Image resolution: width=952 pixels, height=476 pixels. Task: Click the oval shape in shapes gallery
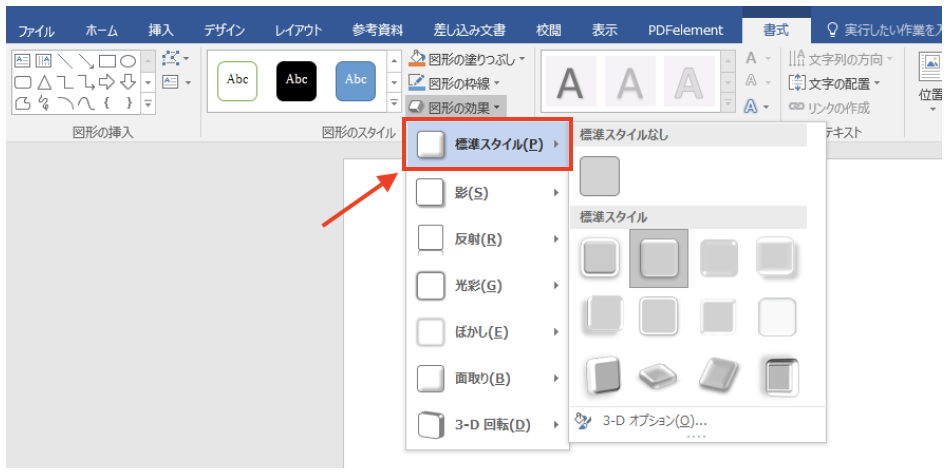[128, 61]
